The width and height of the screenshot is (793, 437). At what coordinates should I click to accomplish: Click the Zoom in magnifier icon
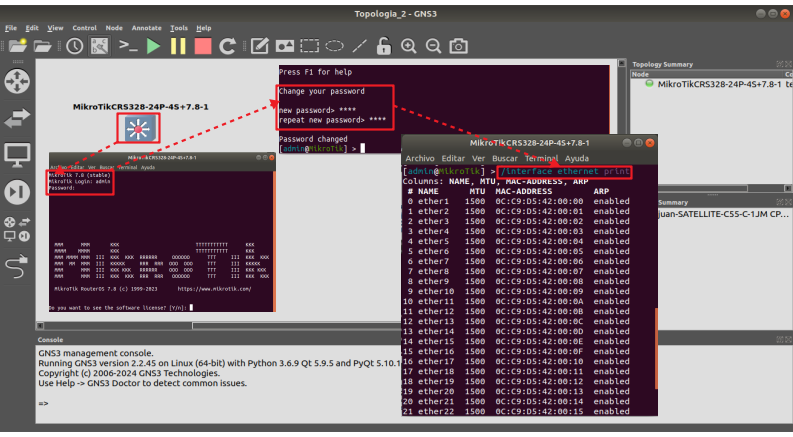tap(408, 46)
